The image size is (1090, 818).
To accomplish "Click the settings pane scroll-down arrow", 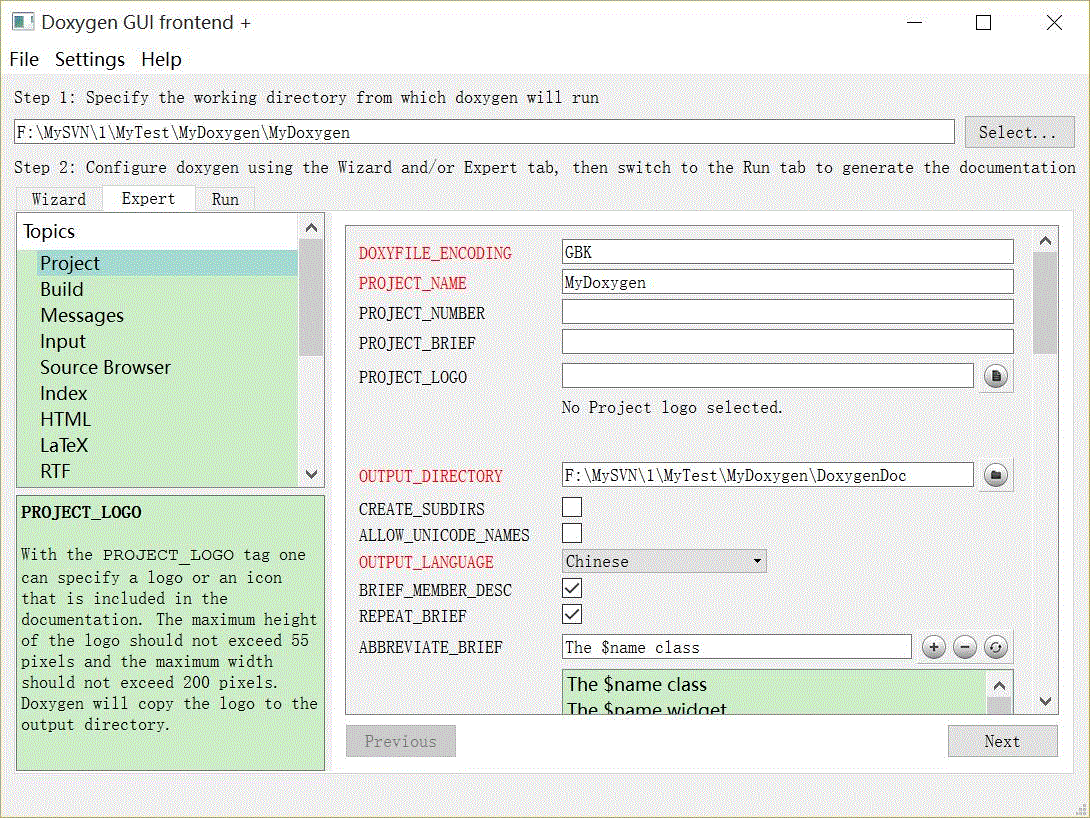I will click(x=1045, y=701).
